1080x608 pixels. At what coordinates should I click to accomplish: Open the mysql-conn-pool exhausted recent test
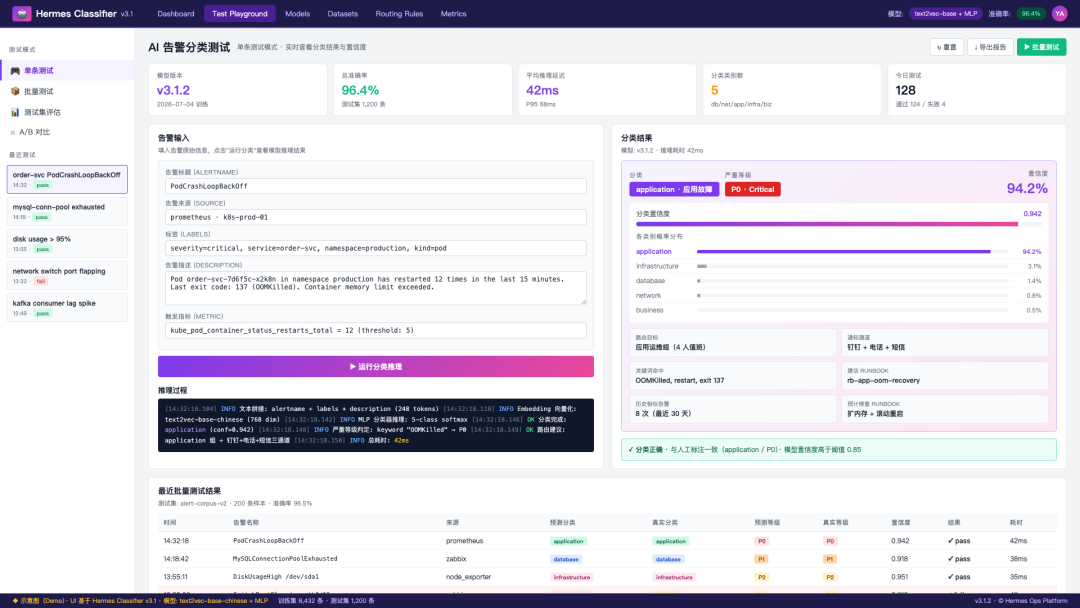click(67, 211)
